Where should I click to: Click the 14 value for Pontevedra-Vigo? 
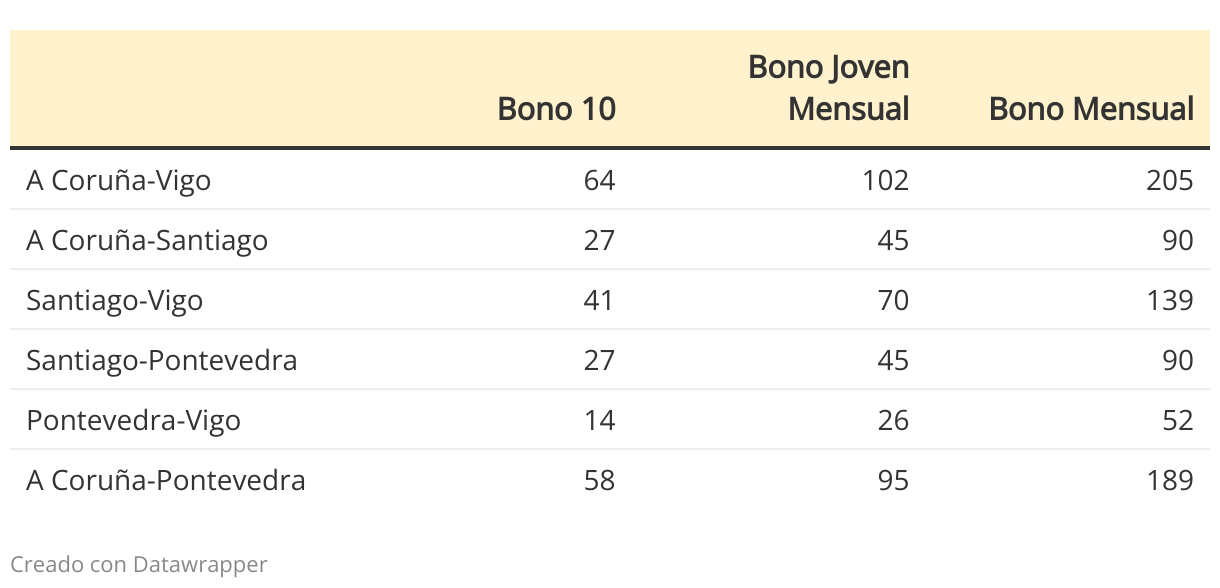[600, 420]
